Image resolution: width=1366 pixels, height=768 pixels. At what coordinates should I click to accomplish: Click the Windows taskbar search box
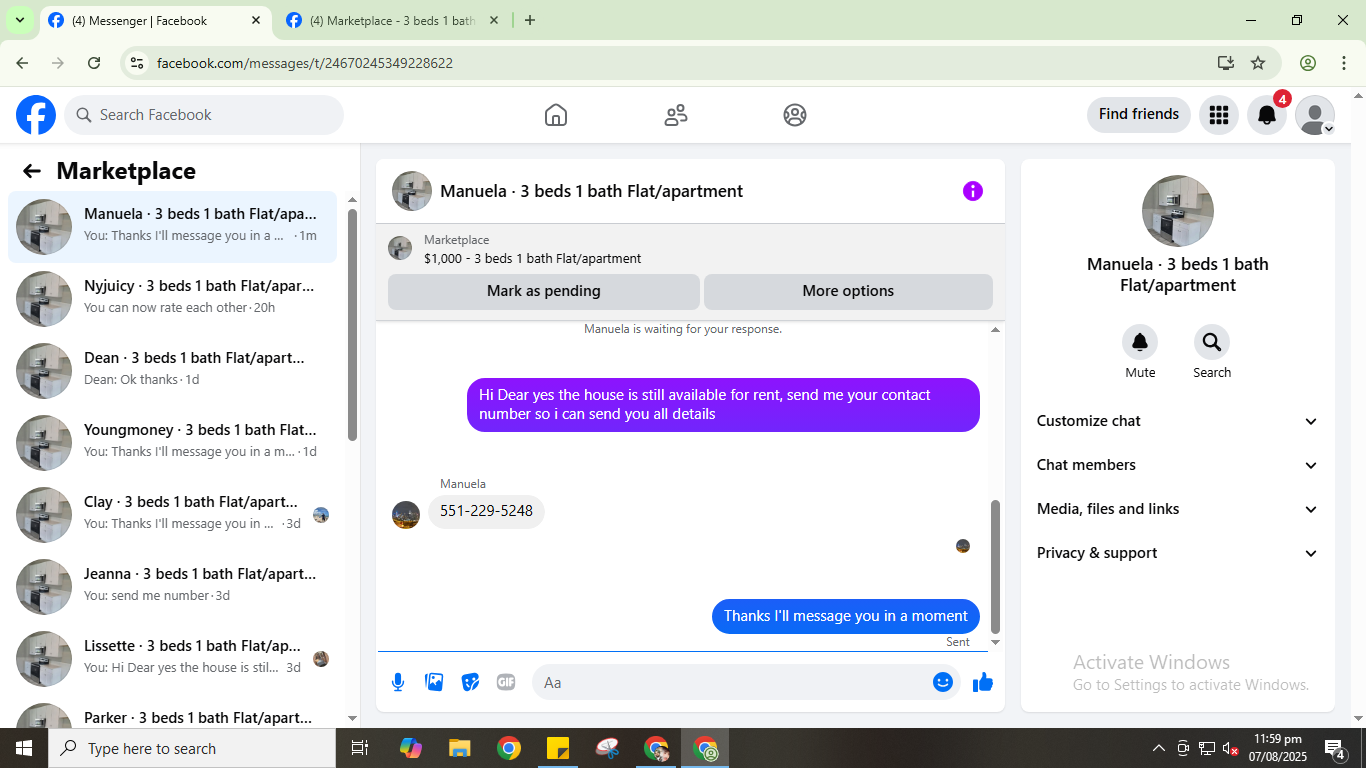click(x=191, y=748)
